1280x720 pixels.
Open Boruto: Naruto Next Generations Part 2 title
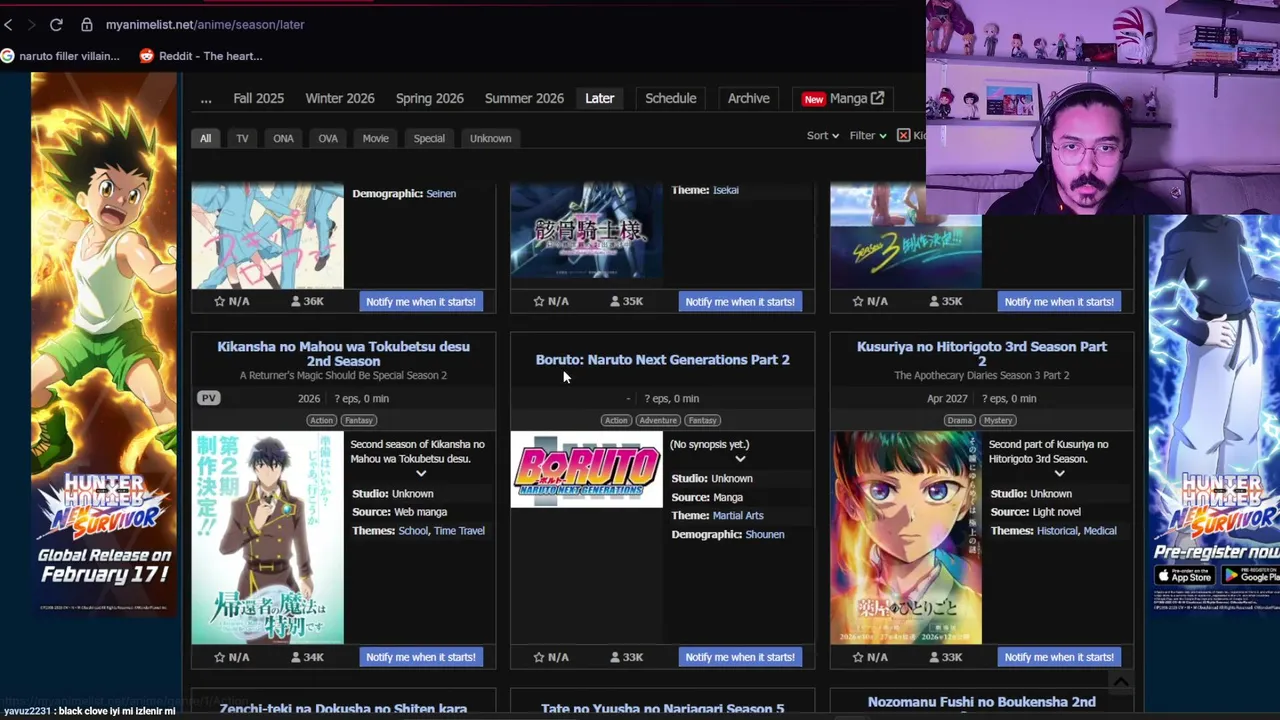pos(663,360)
